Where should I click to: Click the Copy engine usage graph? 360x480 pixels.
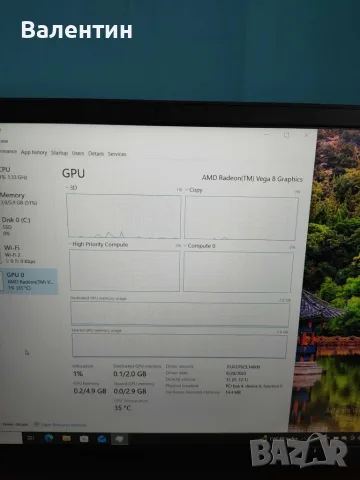(x=241, y=218)
